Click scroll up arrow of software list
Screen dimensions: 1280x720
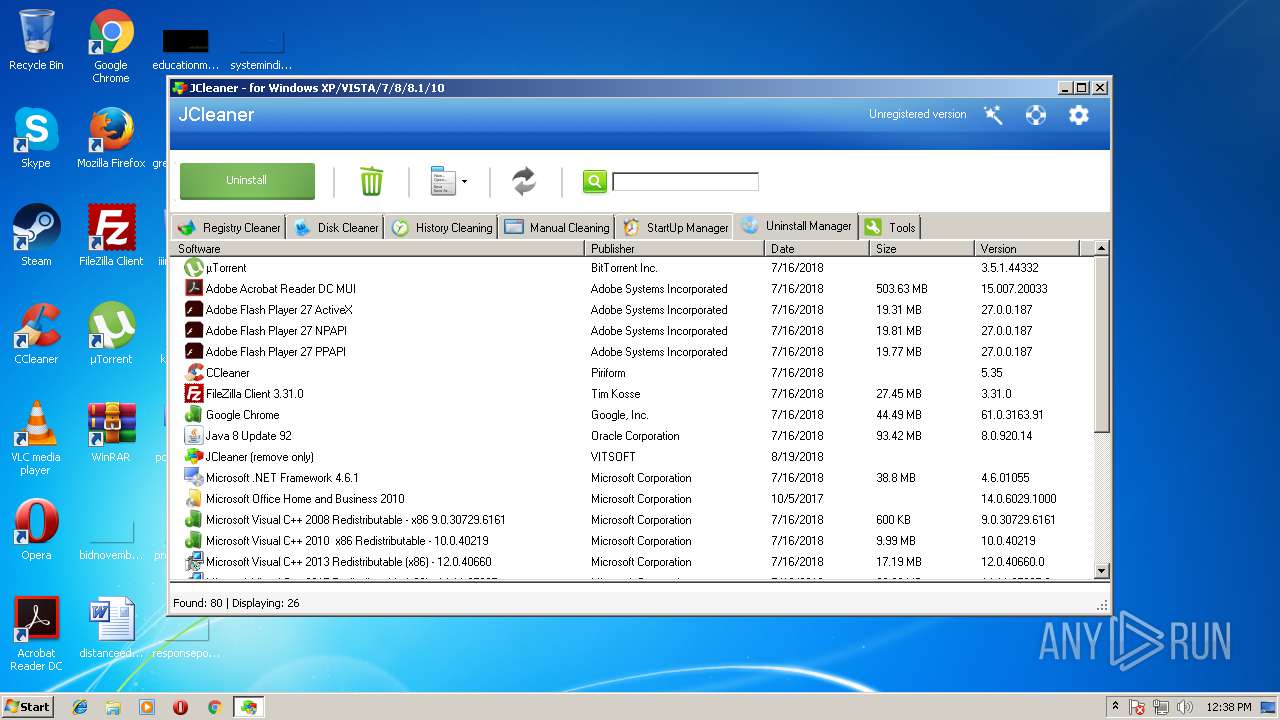[1102, 248]
